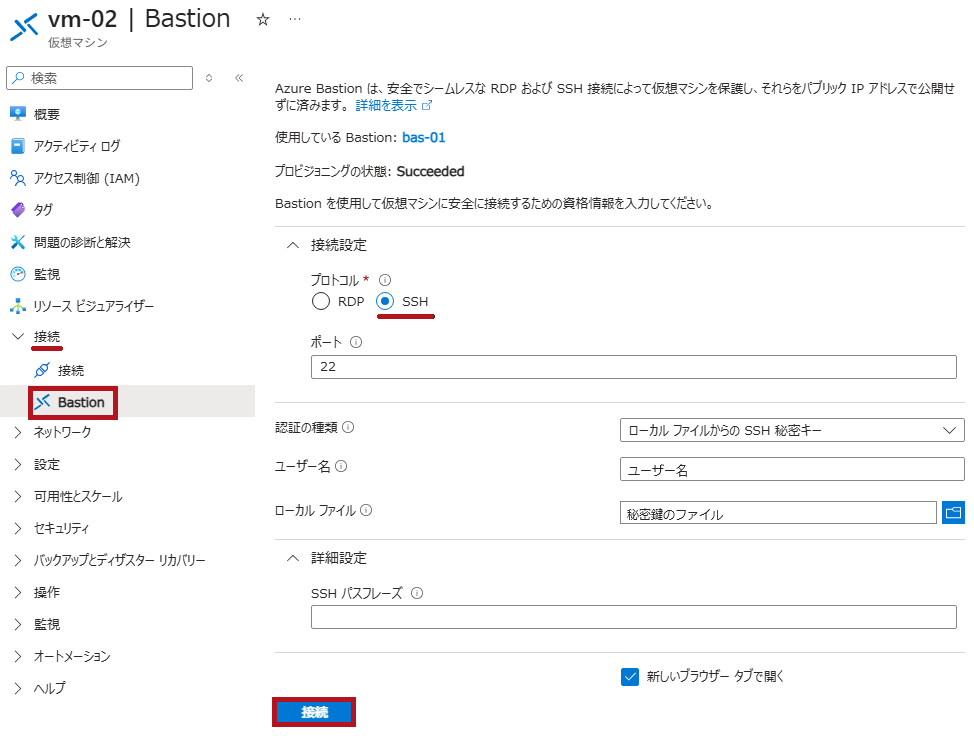Expand the ヘルプ group
974x736 pixels.
pyautogui.click(x=18, y=688)
